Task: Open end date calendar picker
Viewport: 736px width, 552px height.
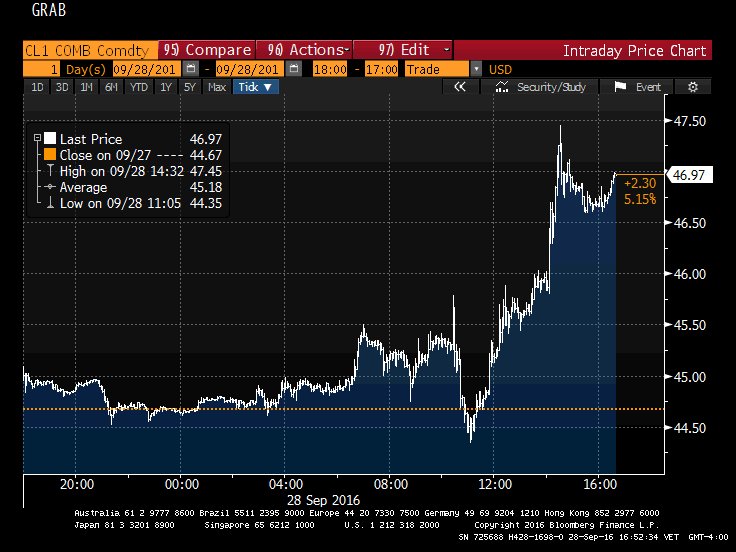Action: (x=293, y=69)
